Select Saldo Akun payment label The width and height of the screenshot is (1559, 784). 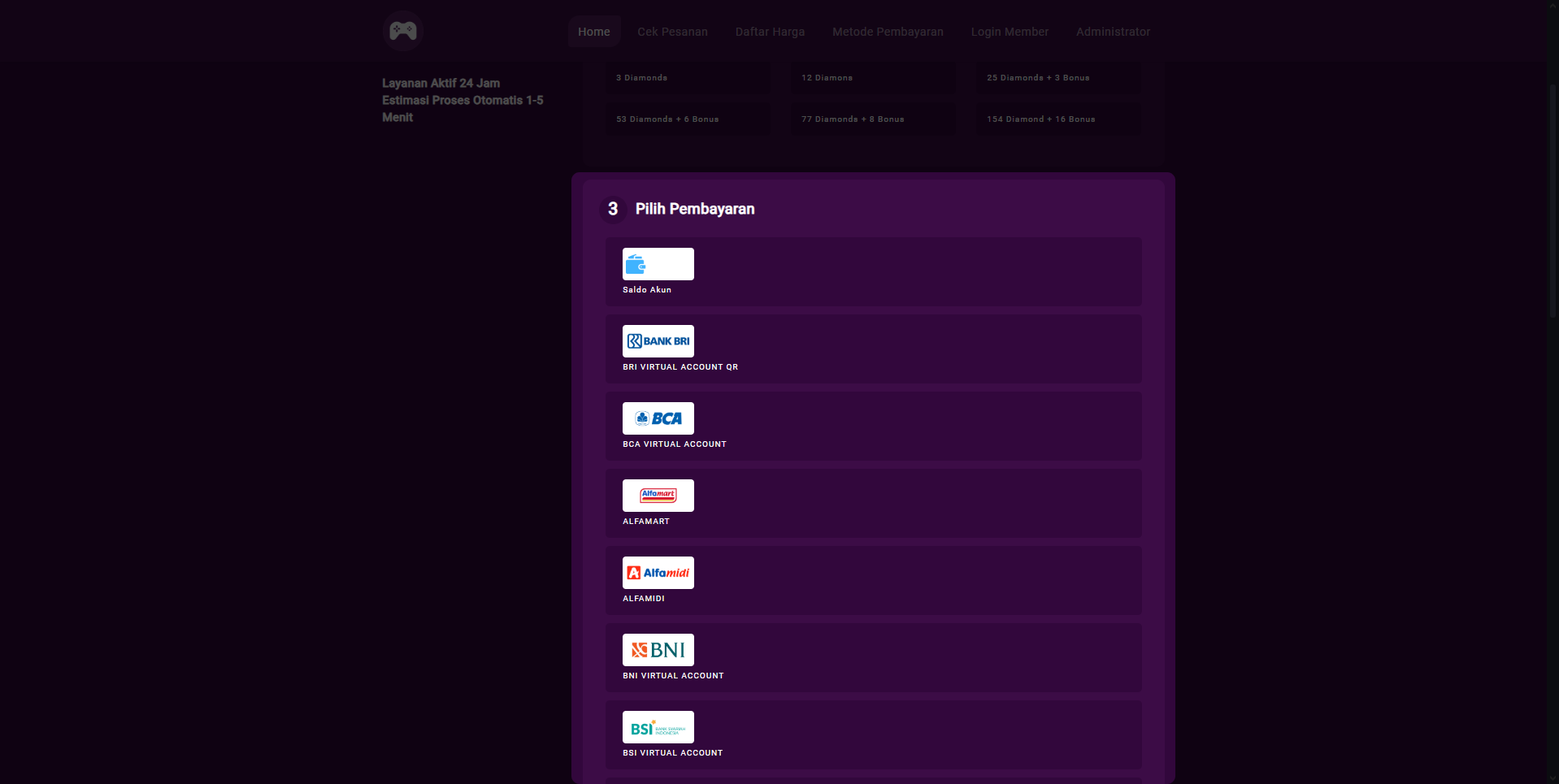point(647,290)
